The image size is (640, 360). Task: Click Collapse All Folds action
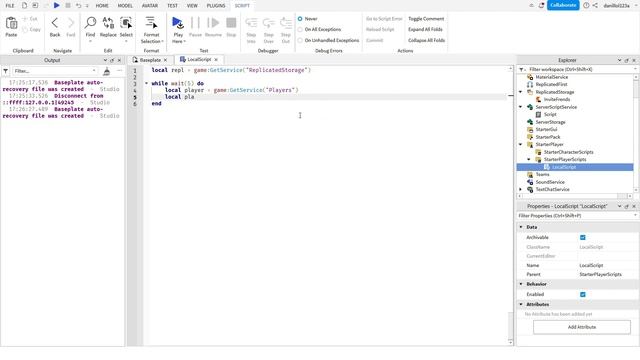pos(427,40)
